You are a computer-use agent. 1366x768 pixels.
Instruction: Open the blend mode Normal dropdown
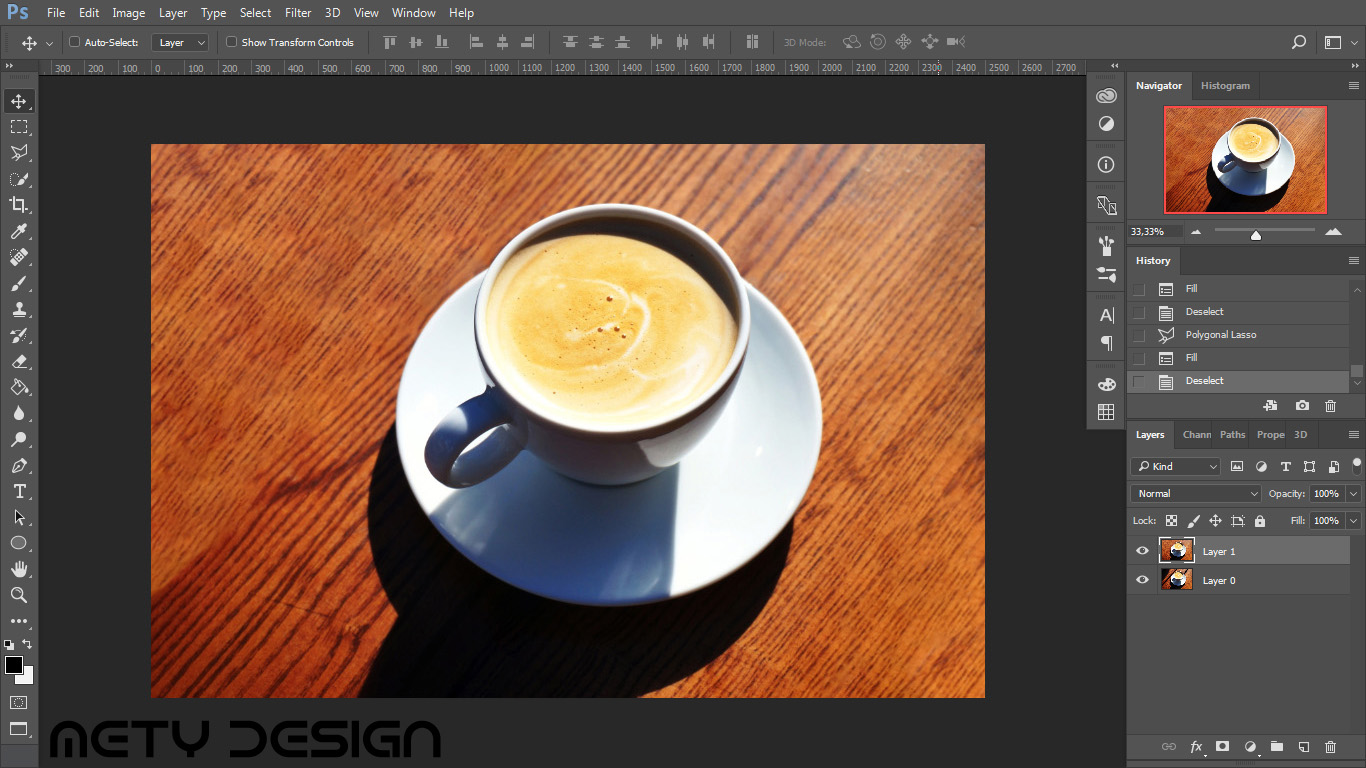(1197, 493)
